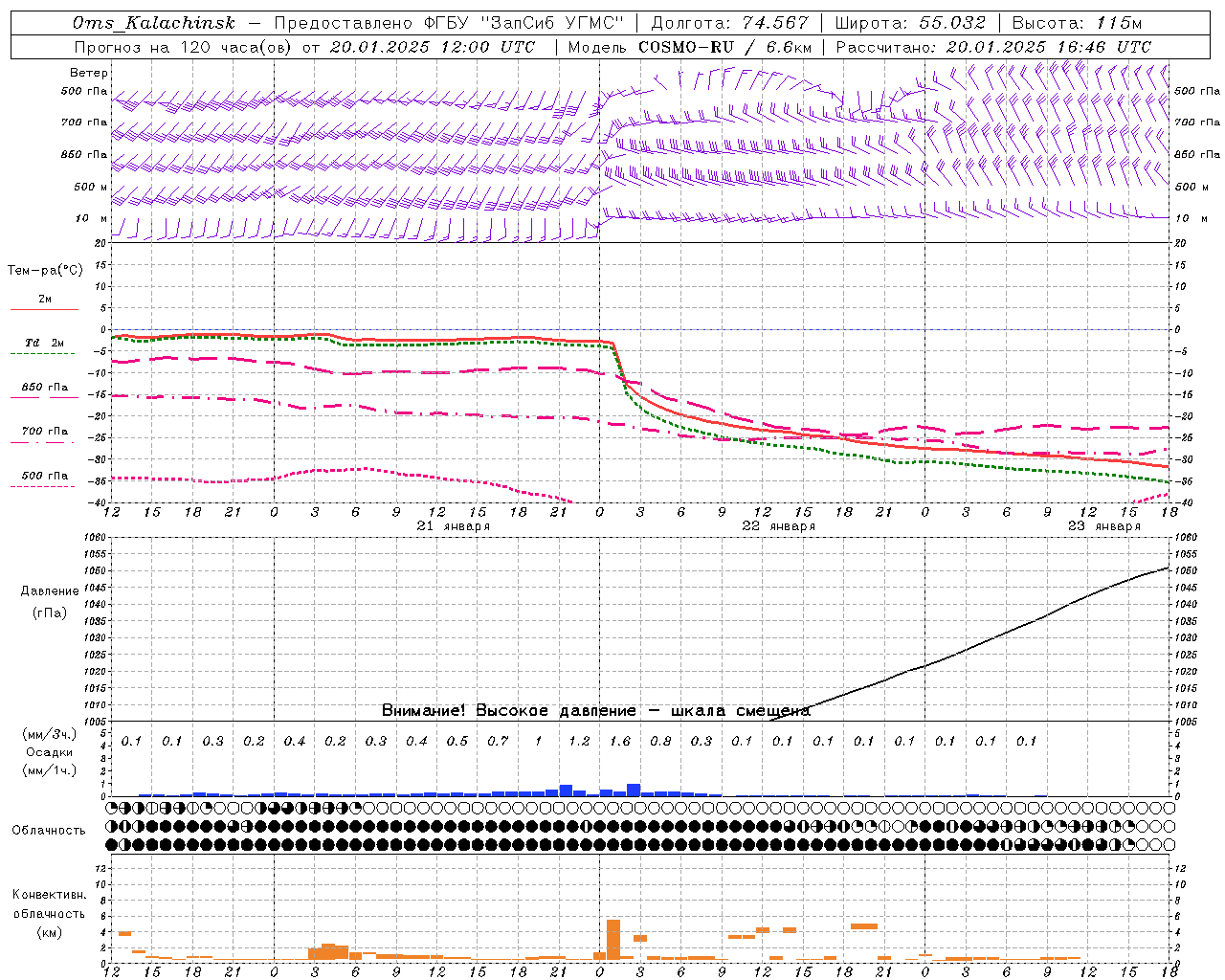The width and height of the screenshot is (1225, 980).
Task: Click the longitude value "Долгота: 74.567"
Action: tap(729, 23)
